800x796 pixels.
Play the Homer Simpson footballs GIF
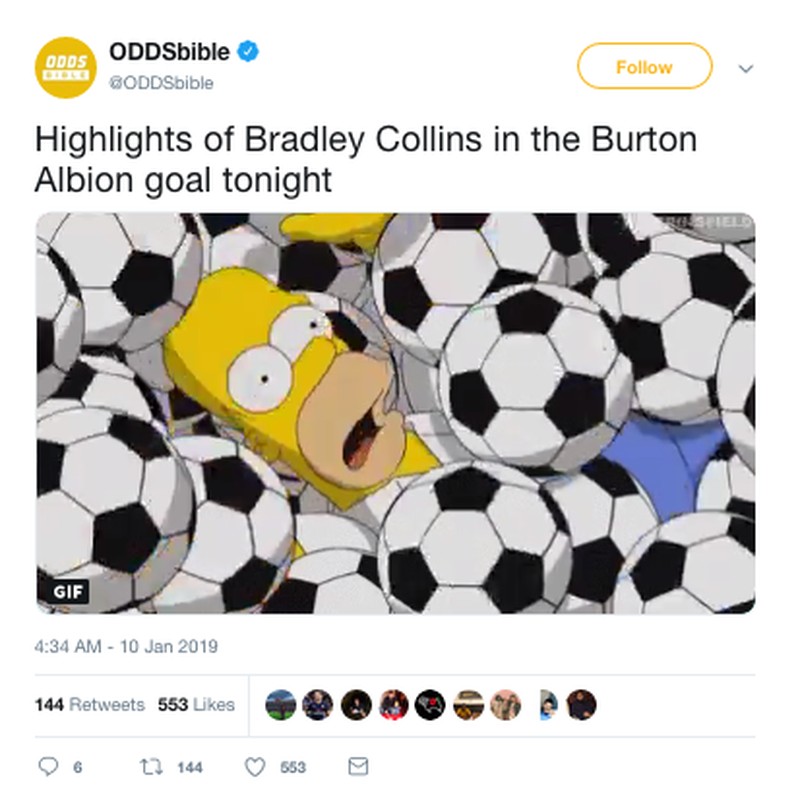pos(395,413)
